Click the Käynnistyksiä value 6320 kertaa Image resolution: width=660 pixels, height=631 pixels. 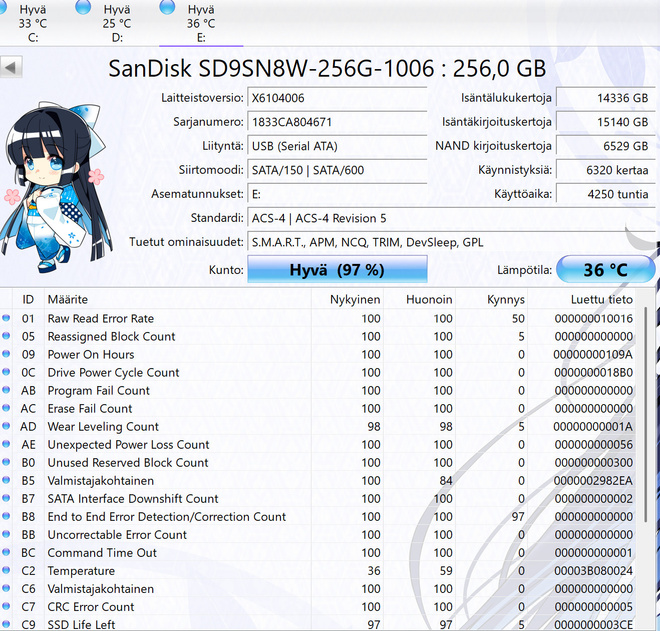click(606, 170)
